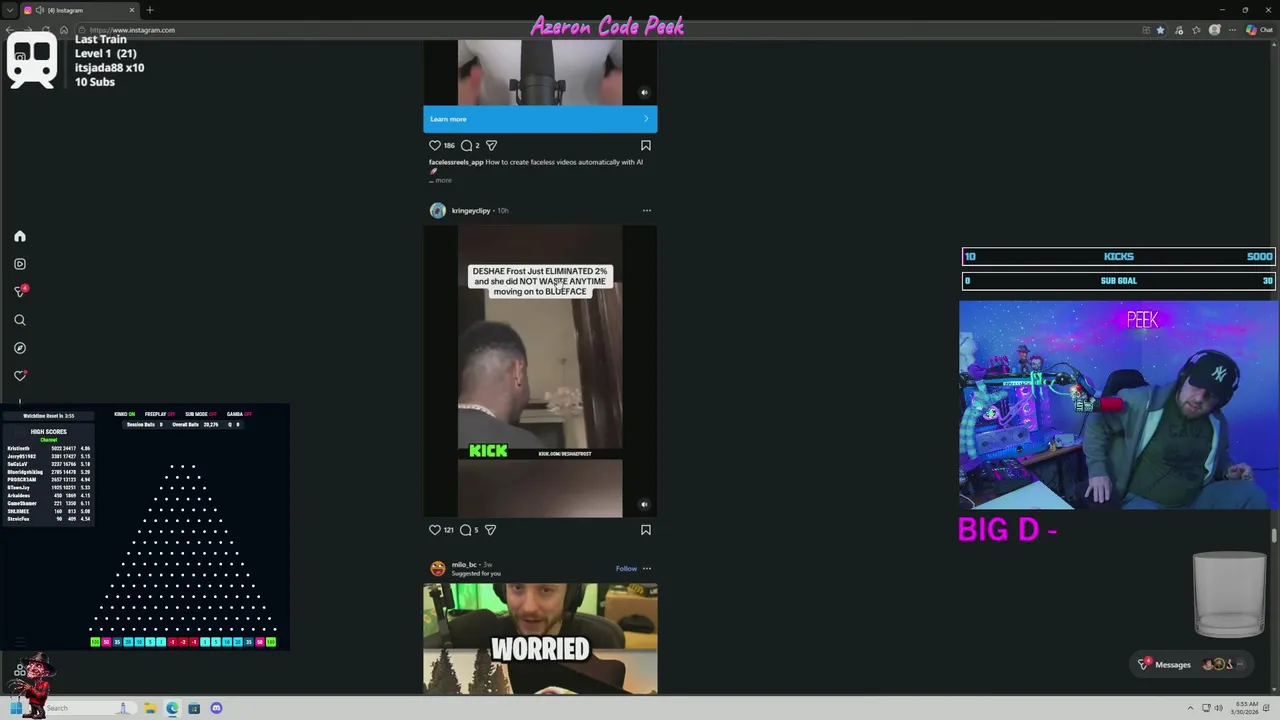The height and width of the screenshot is (720, 1280).
Task: Reload the Instagram page
Action: pyautogui.click(x=46, y=30)
